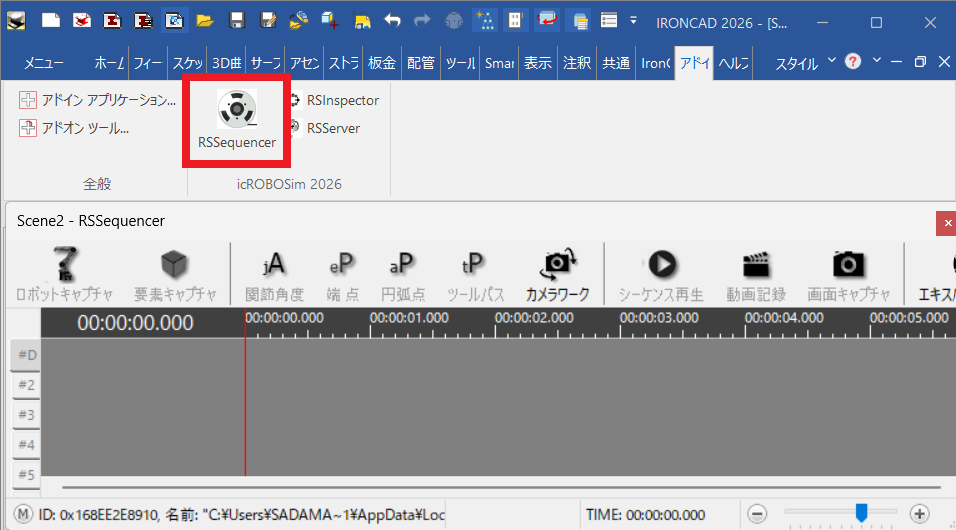Open RSInspector from the icROBOSim group
This screenshot has height=530, width=956.
pyautogui.click(x=334, y=100)
